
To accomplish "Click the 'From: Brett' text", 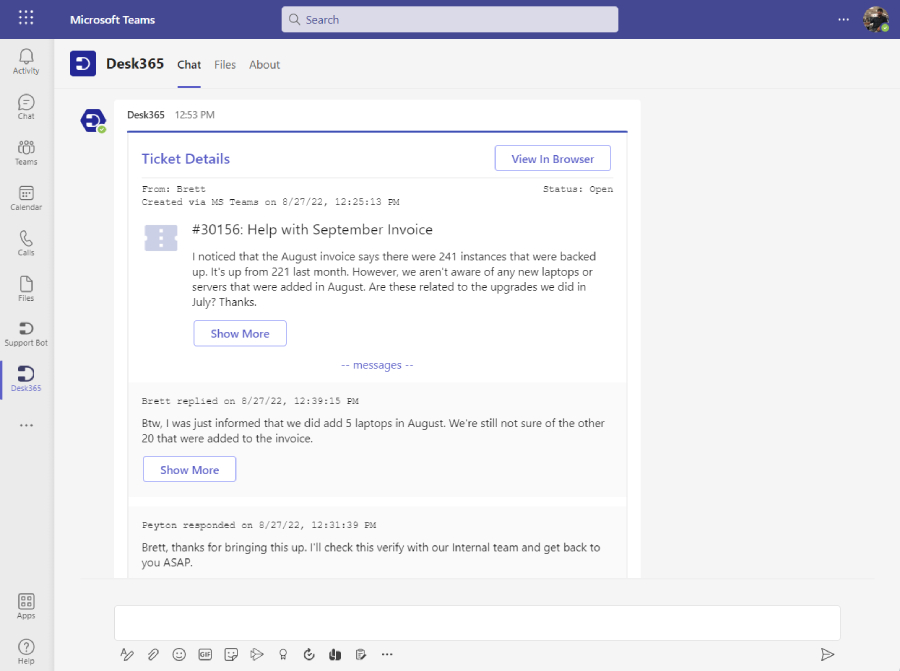I will 173,189.
